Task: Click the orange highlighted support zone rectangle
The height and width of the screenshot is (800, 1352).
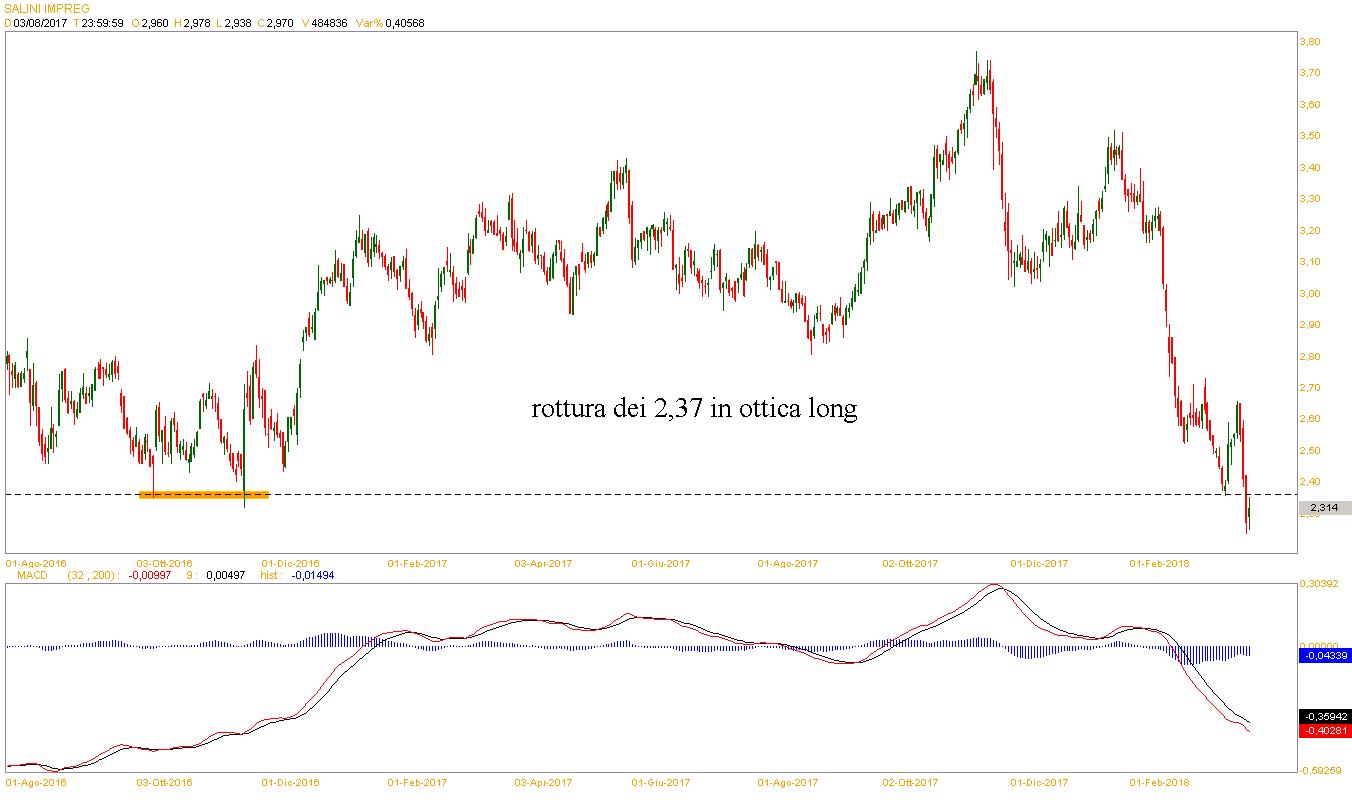Action: coord(204,494)
